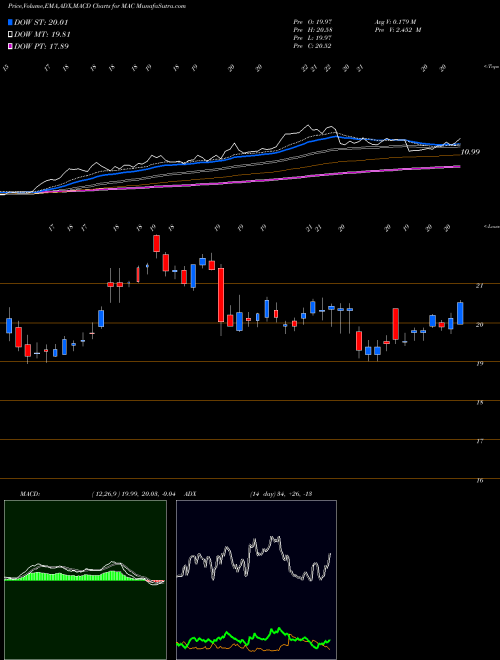Click the blue DOW ST legend swatch
This screenshot has width=500, height=660.
11,22
